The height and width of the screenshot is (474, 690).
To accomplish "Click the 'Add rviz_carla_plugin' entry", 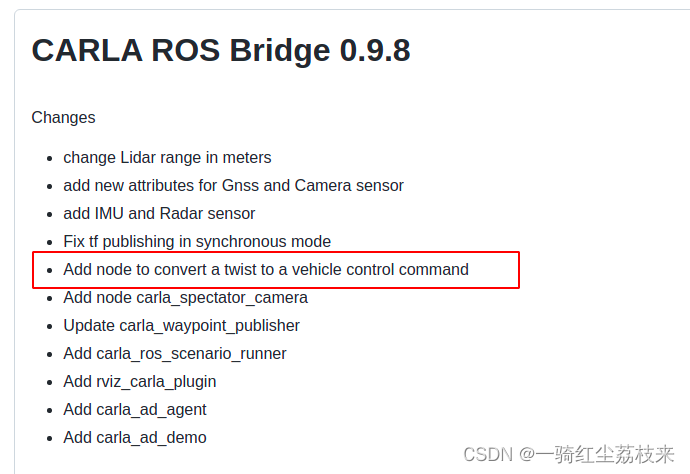I will 140,381.
